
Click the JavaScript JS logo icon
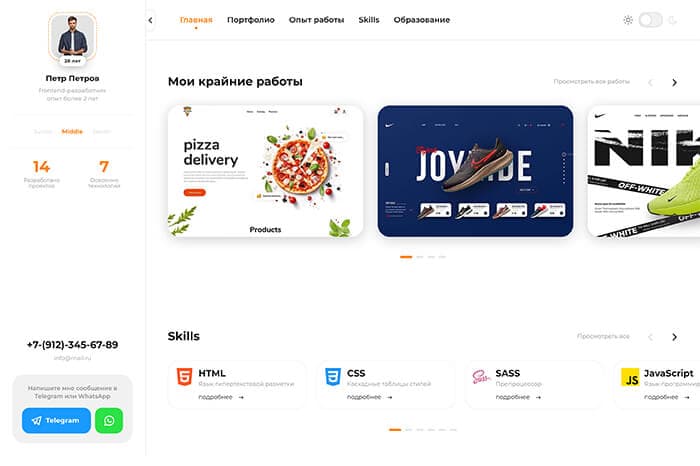click(x=630, y=377)
